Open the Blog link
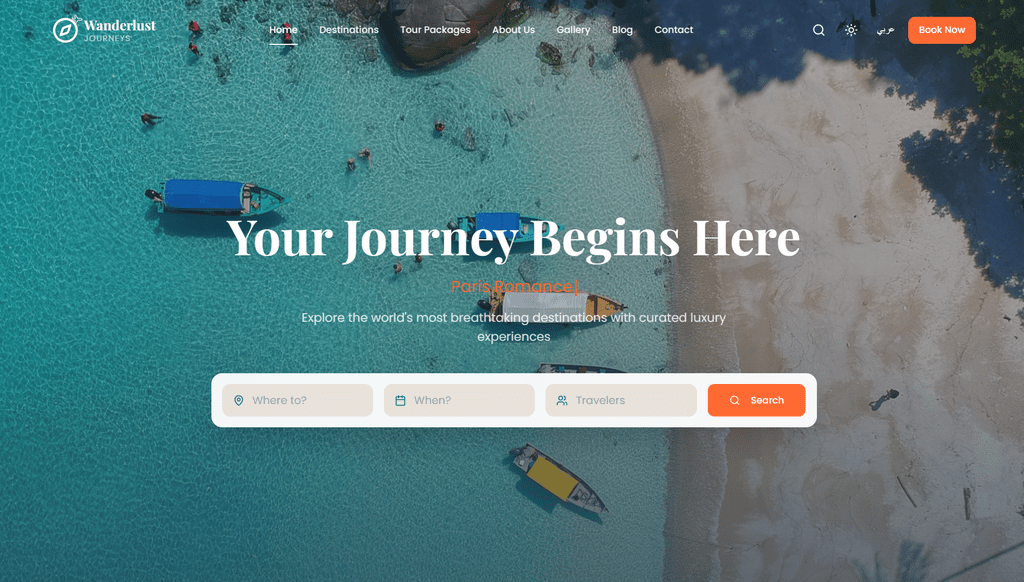Viewport: 1024px width, 582px height. 622,30
